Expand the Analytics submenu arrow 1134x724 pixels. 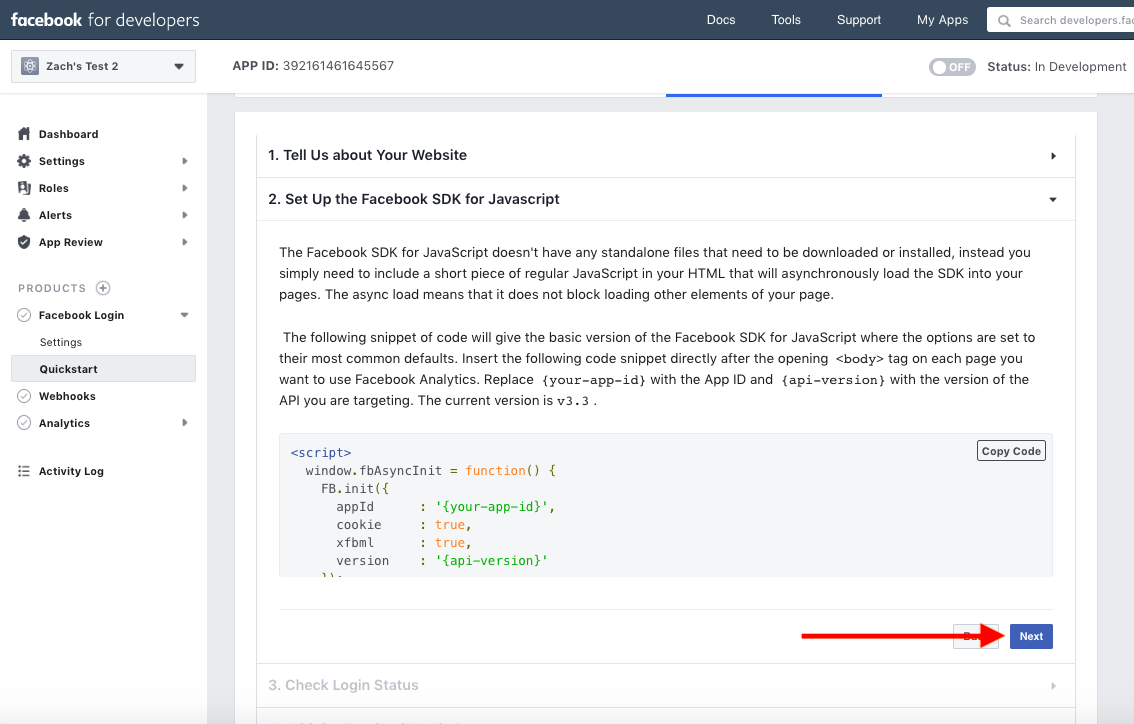pos(184,422)
